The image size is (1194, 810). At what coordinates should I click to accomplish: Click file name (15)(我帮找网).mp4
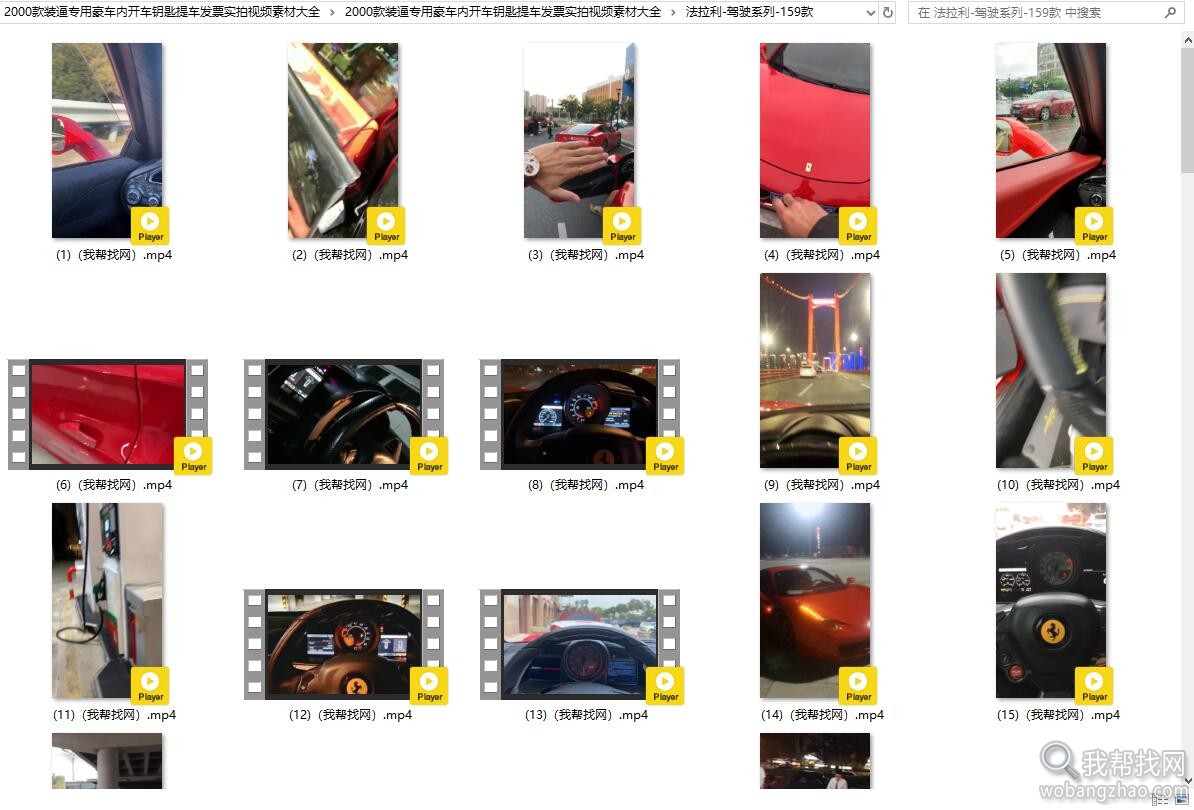pos(1058,715)
